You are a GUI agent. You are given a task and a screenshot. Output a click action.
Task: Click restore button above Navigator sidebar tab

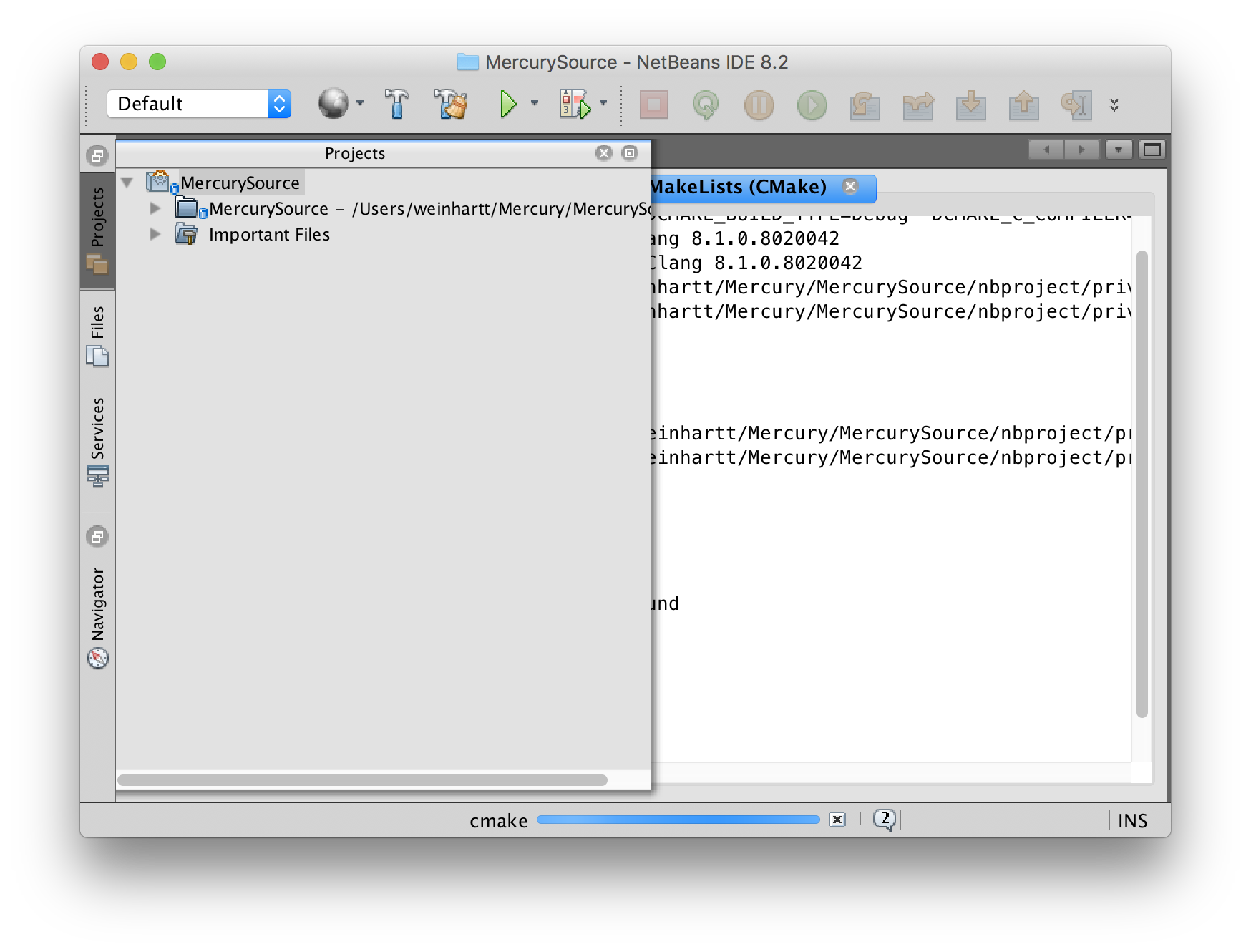[x=97, y=536]
